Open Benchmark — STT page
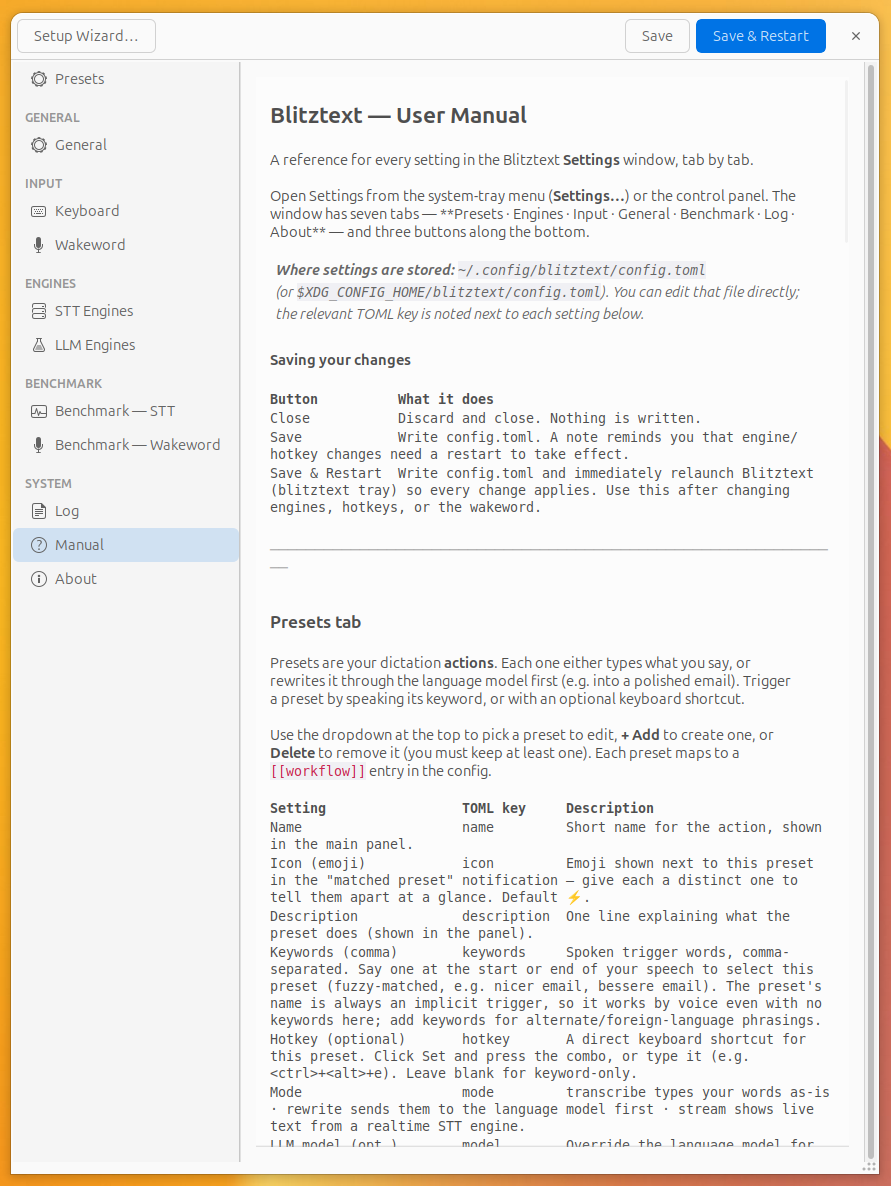Image resolution: width=891 pixels, height=1186 pixels. point(126,411)
